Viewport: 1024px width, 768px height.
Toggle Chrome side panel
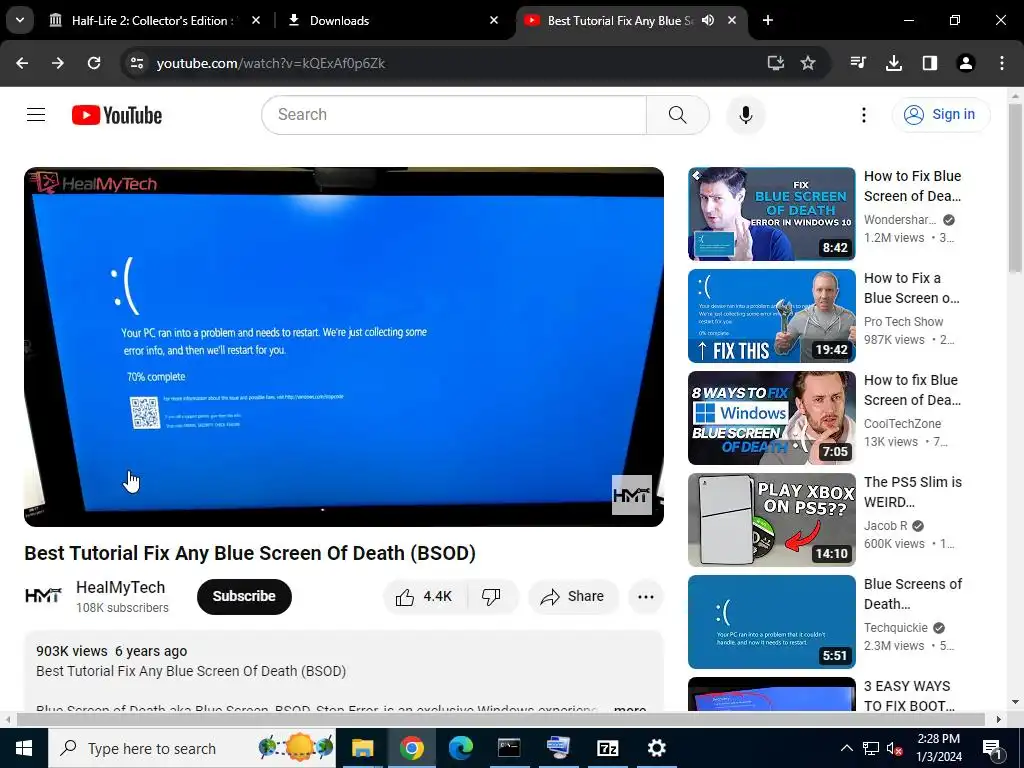[929, 63]
